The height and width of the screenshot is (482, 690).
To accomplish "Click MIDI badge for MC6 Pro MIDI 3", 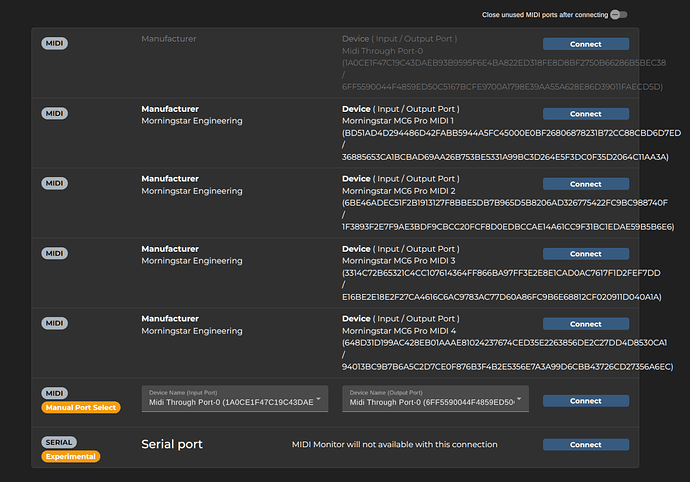I will pyautogui.click(x=55, y=253).
